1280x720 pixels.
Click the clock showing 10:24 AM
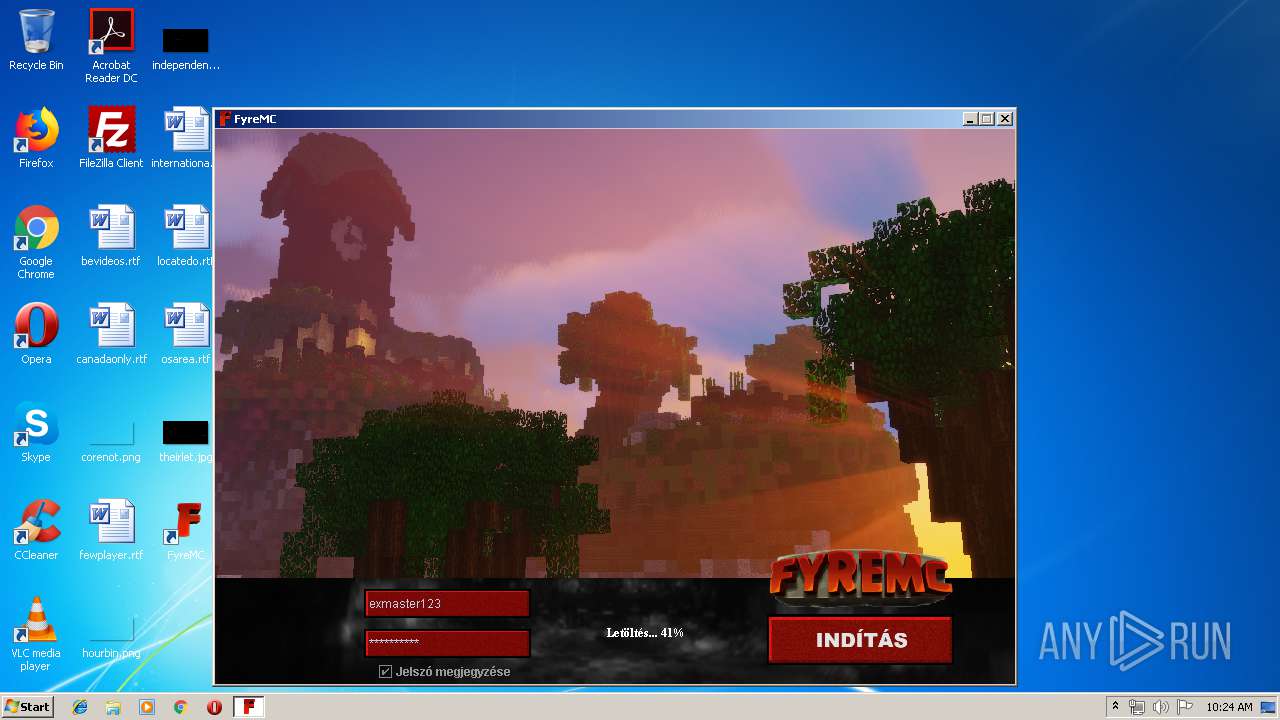coord(1229,707)
